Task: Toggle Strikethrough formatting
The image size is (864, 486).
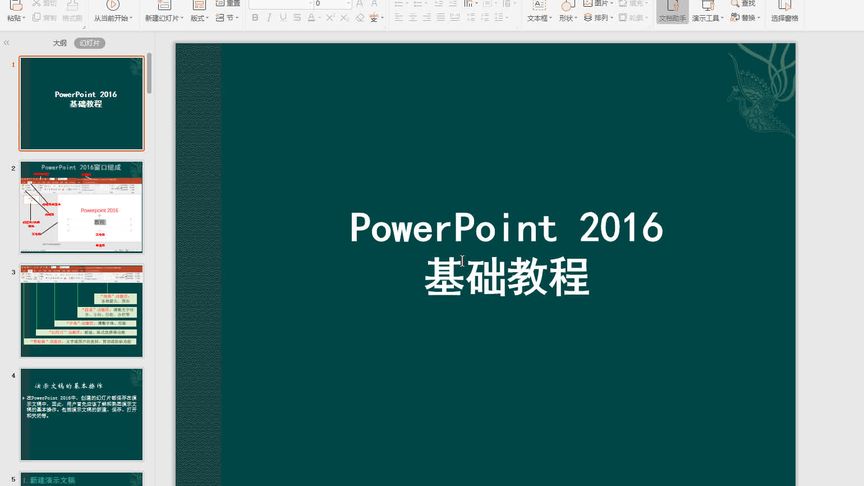Action: tap(297, 18)
